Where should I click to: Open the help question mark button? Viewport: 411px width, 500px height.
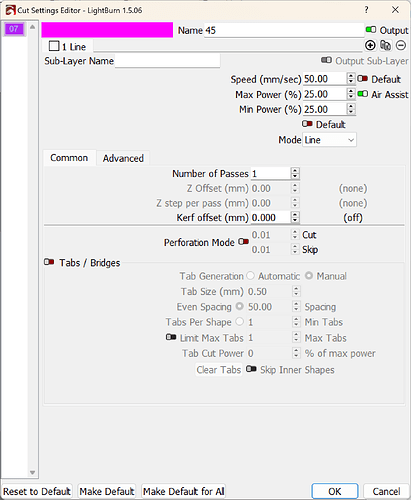coord(366,10)
